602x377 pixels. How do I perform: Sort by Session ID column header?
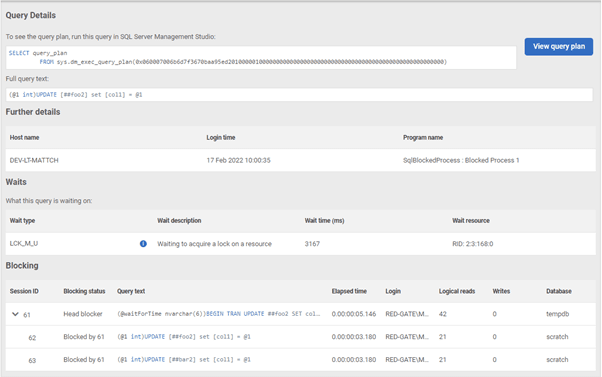[x=24, y=291]
